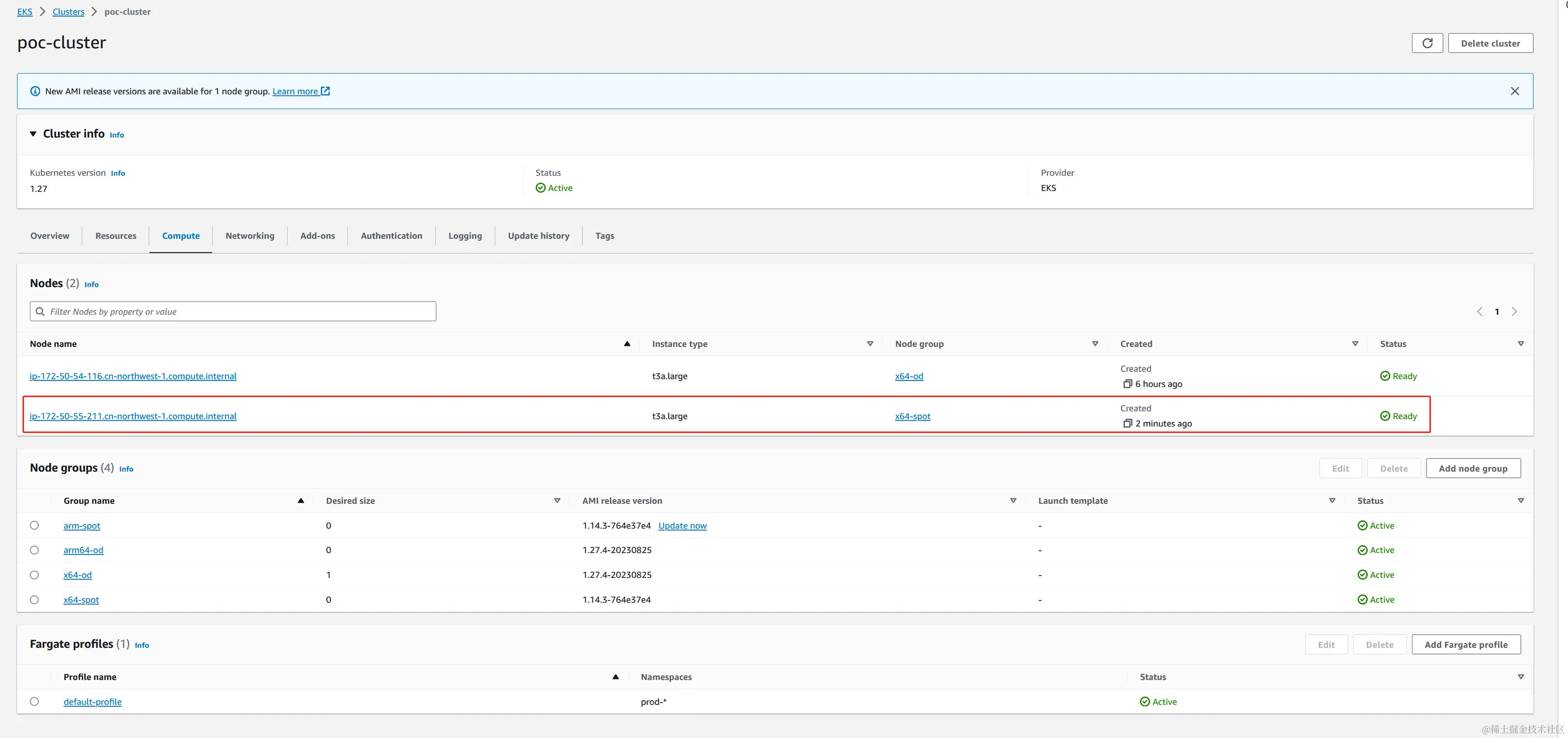Open default-profile Fargate profile link
The image size is (1568, 738).
(92, 702)
